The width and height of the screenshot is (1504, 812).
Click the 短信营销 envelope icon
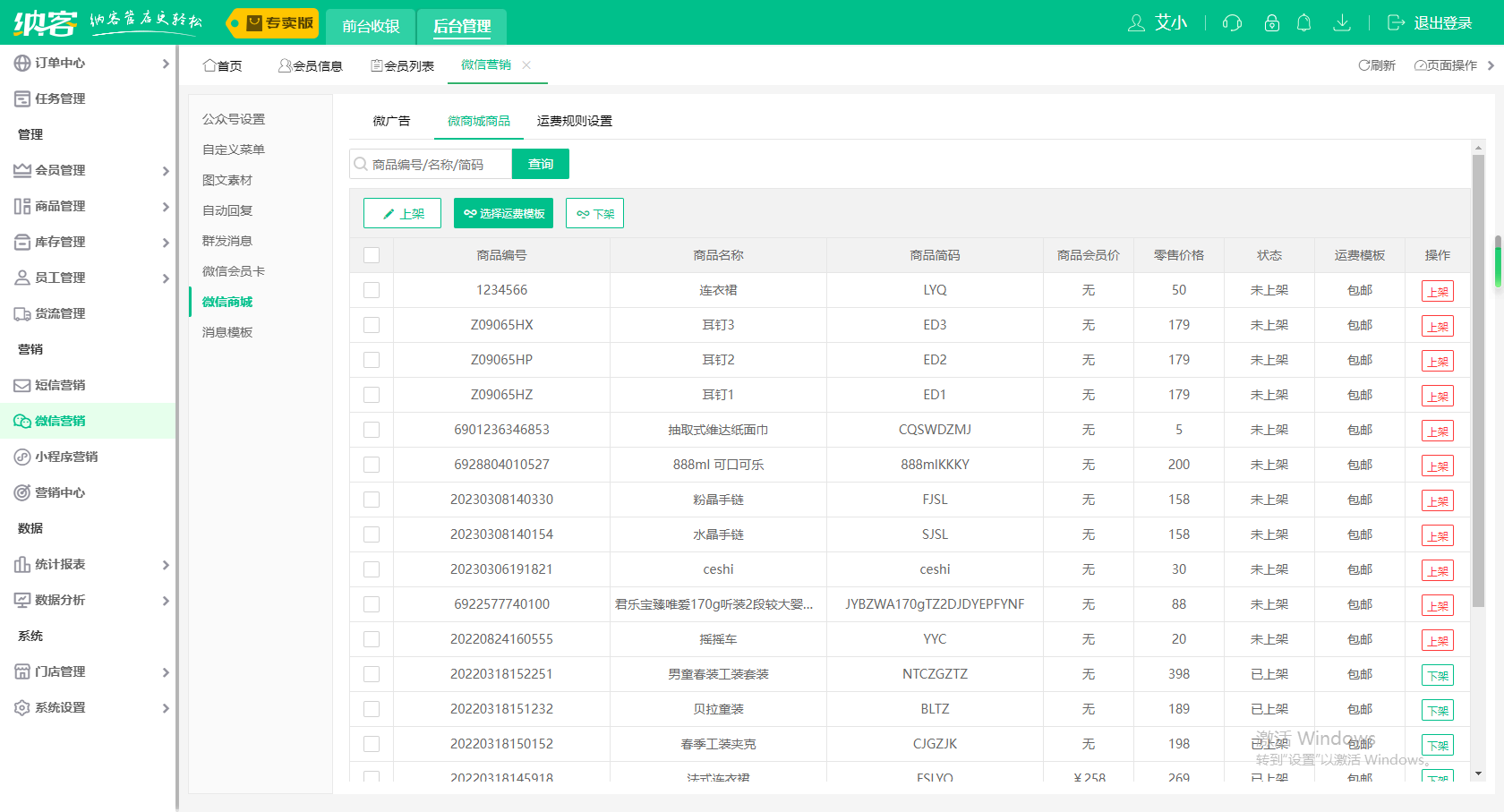[x=22, y=385]
